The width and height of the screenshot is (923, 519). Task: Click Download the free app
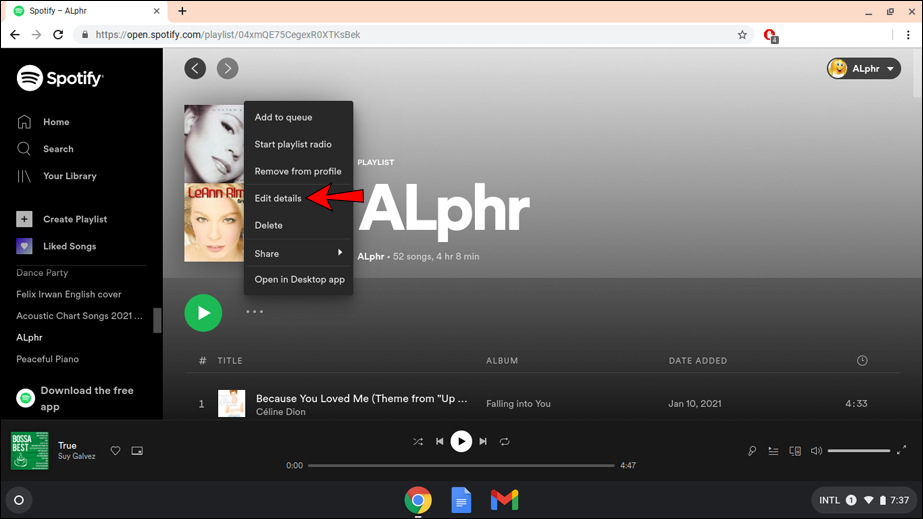click(75, 398)
